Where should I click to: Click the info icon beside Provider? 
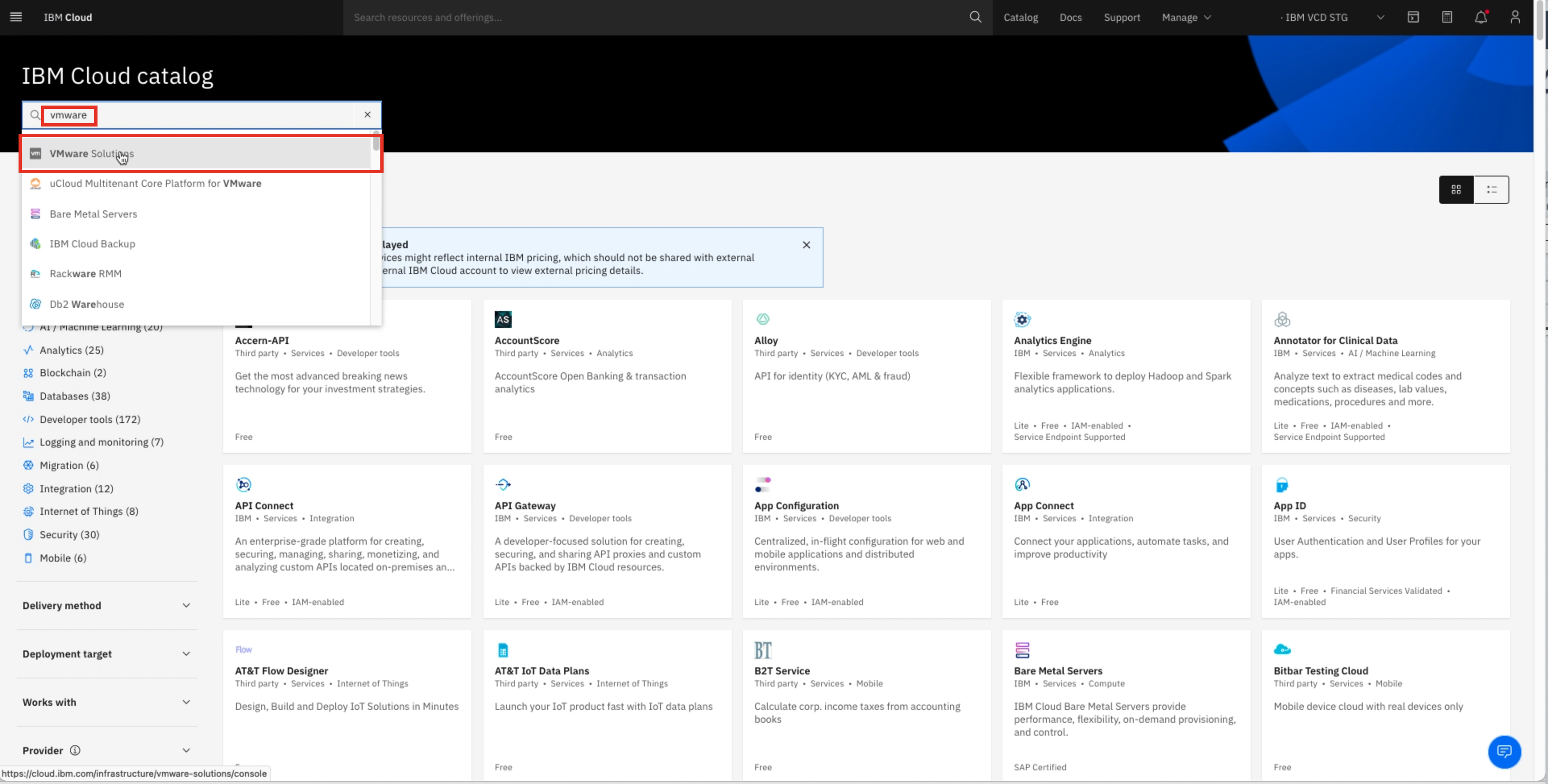(75, 750)
